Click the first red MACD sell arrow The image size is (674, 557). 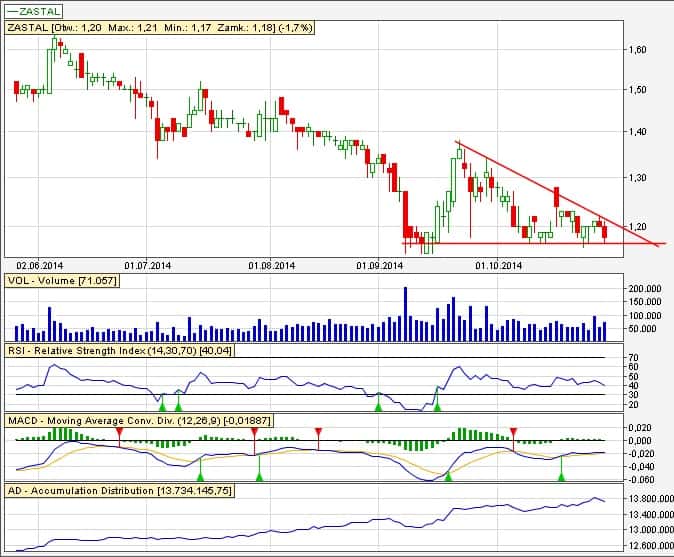click(119, 430)
